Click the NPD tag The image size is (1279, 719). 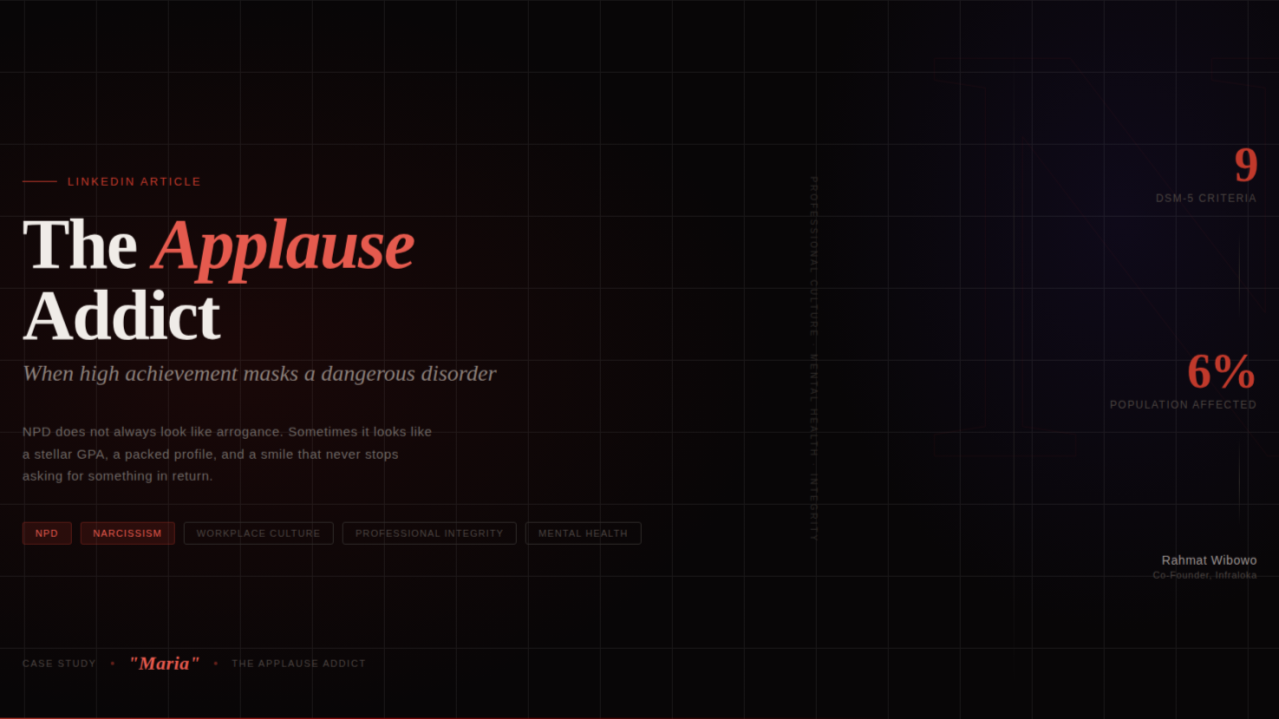47,533
